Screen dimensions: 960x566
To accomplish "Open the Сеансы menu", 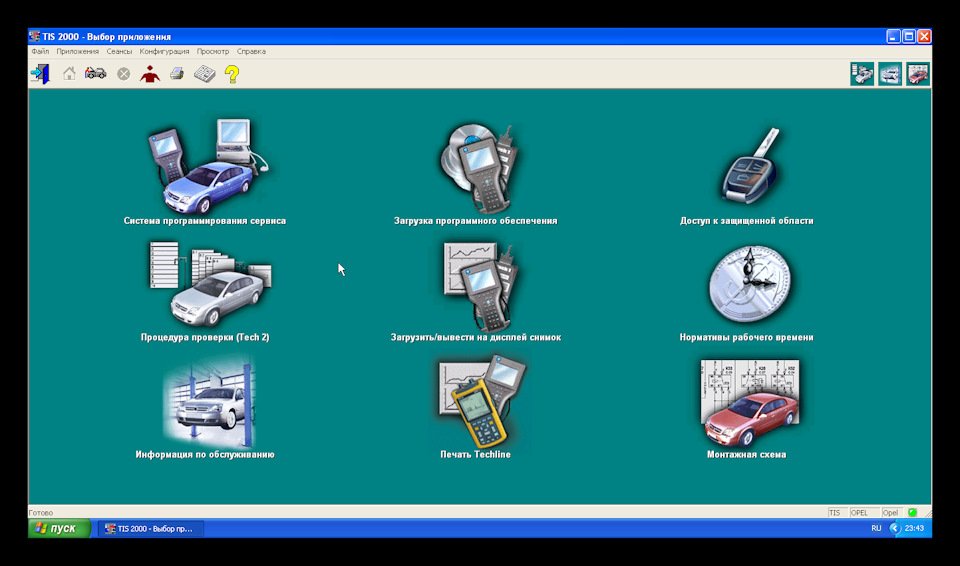I will tap(119, 51).
